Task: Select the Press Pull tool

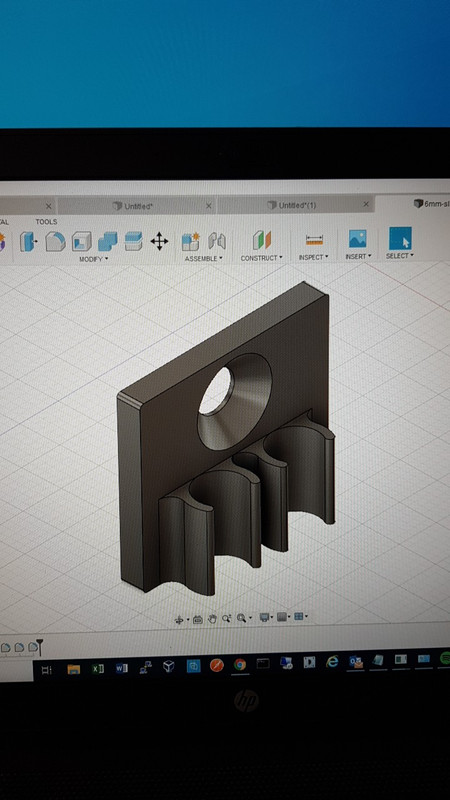Action: click(29, 241)
